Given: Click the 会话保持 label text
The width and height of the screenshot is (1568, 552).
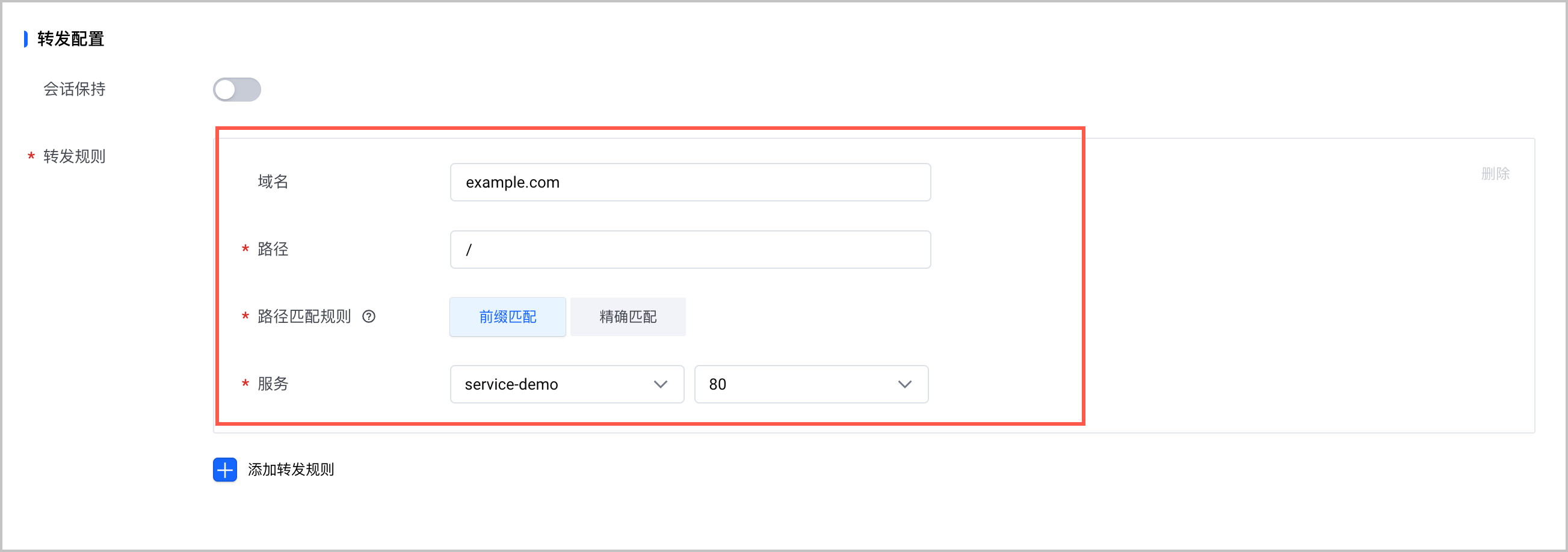Looking at the screenshot, I should point(74,90).
